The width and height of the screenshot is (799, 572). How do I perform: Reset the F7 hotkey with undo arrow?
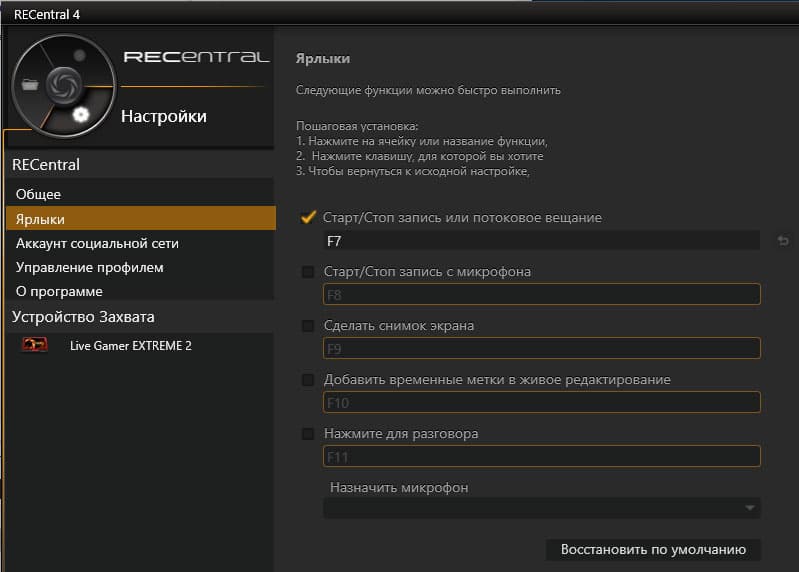point(783,241)
